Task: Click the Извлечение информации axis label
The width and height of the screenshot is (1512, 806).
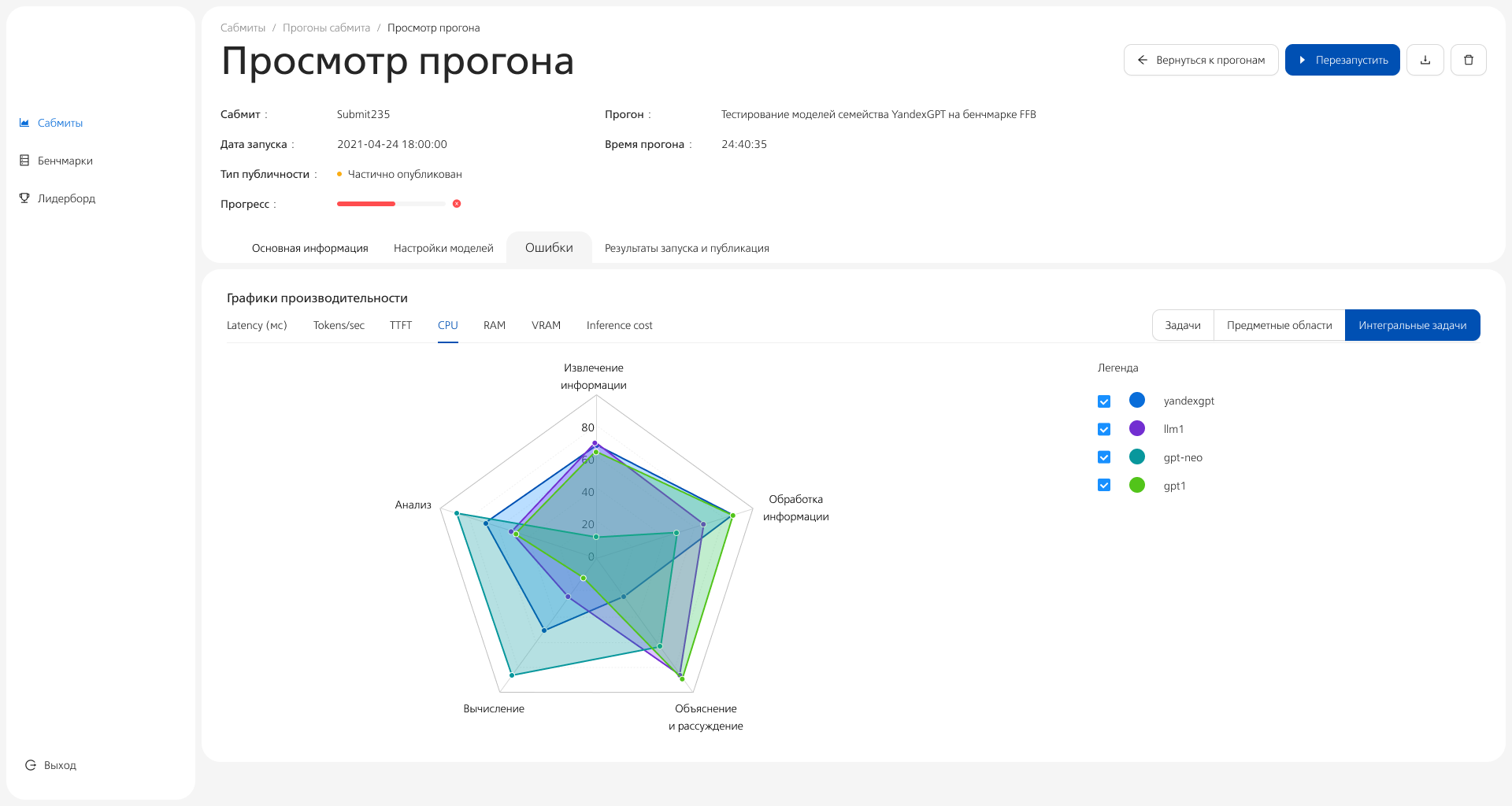Action: click(594, 376)
